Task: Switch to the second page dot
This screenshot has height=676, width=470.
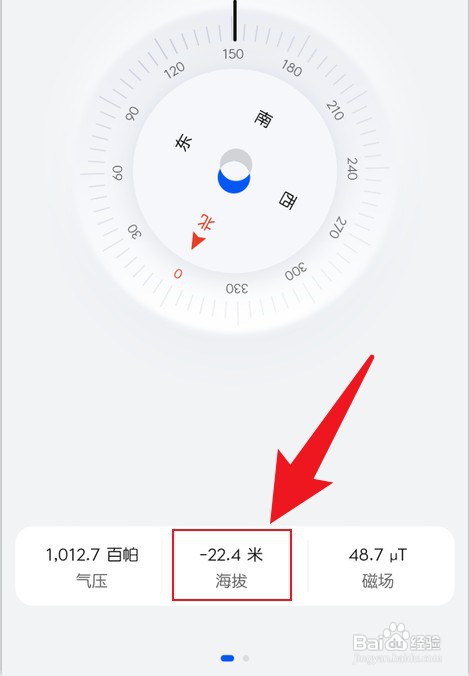Action: [x=246, y=658]
